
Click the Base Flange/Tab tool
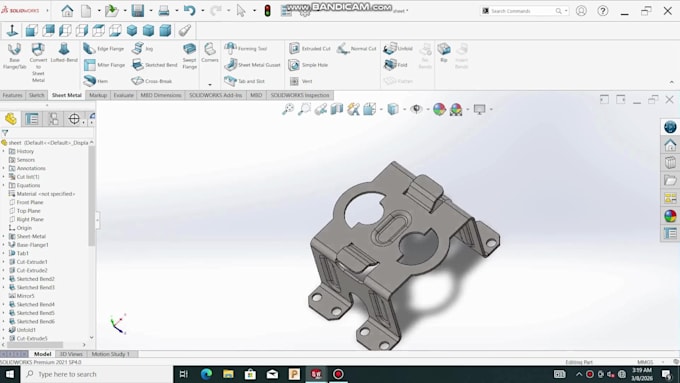(14, 56)
